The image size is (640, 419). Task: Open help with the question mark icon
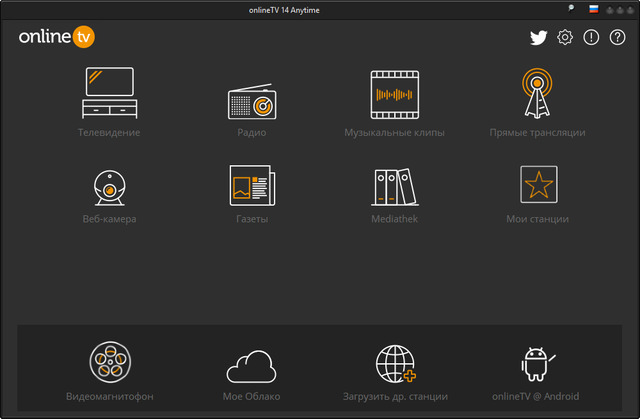[617, 38]
